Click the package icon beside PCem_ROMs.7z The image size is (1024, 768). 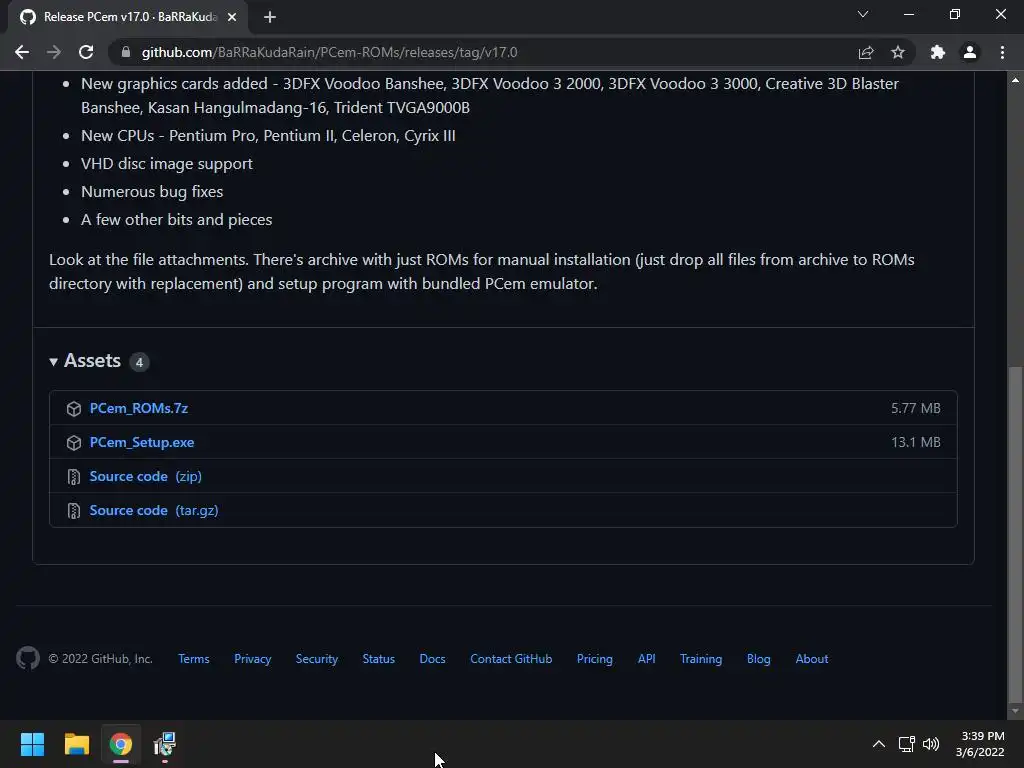point(74,409)
